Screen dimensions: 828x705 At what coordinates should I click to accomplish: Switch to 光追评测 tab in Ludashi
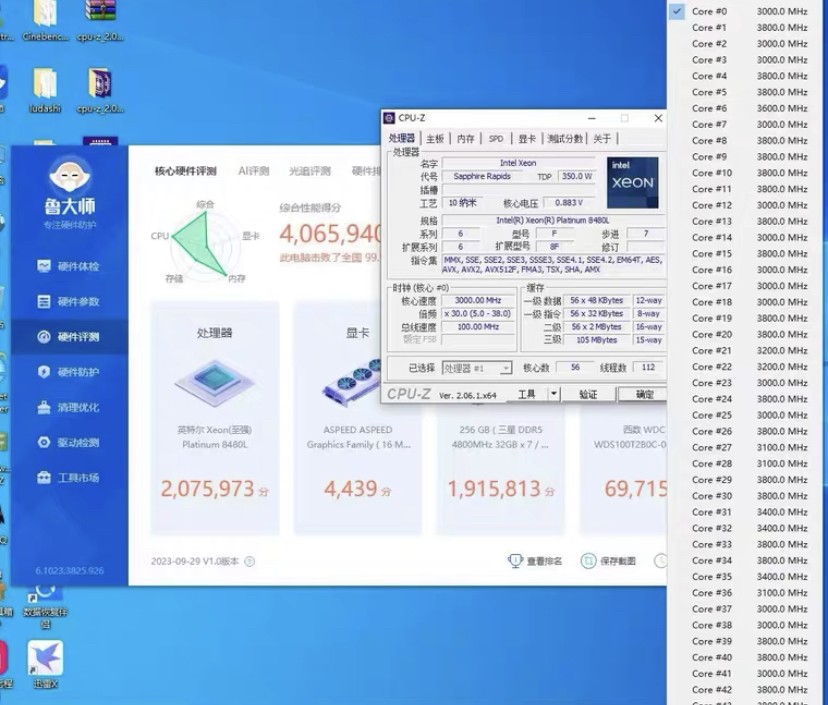[x=309, y=171]
